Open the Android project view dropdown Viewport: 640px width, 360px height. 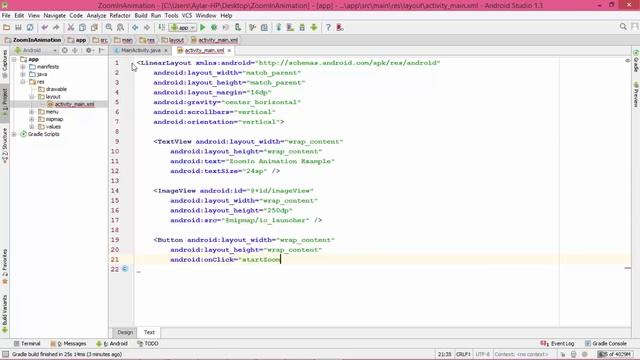pyautogui.click(x=36, y=50)
